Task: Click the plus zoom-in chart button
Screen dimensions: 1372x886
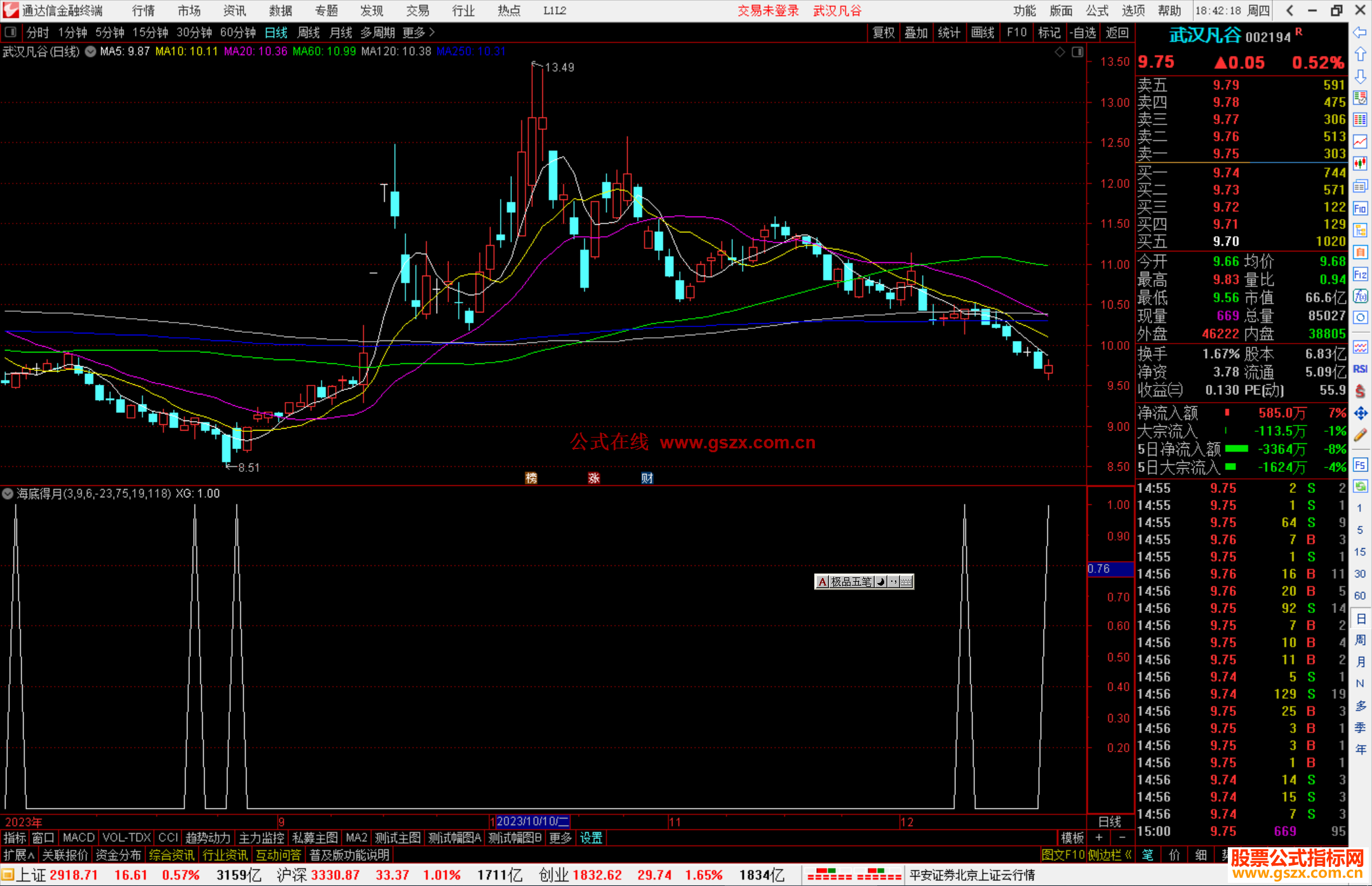Action: coord(1099,838)
